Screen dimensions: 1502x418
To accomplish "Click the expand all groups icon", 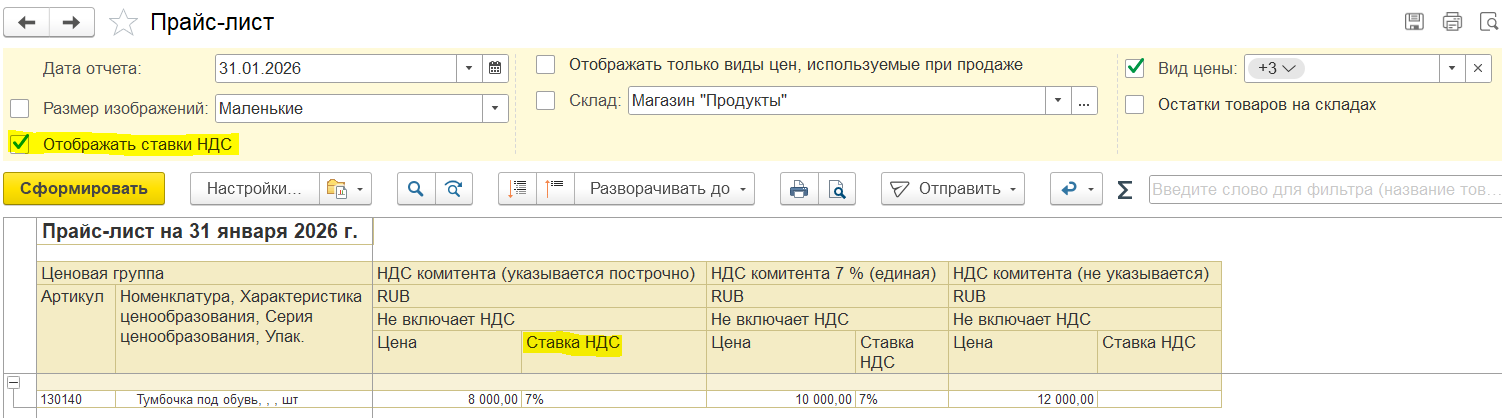I will pyautogui.click(x=517, y=188).
